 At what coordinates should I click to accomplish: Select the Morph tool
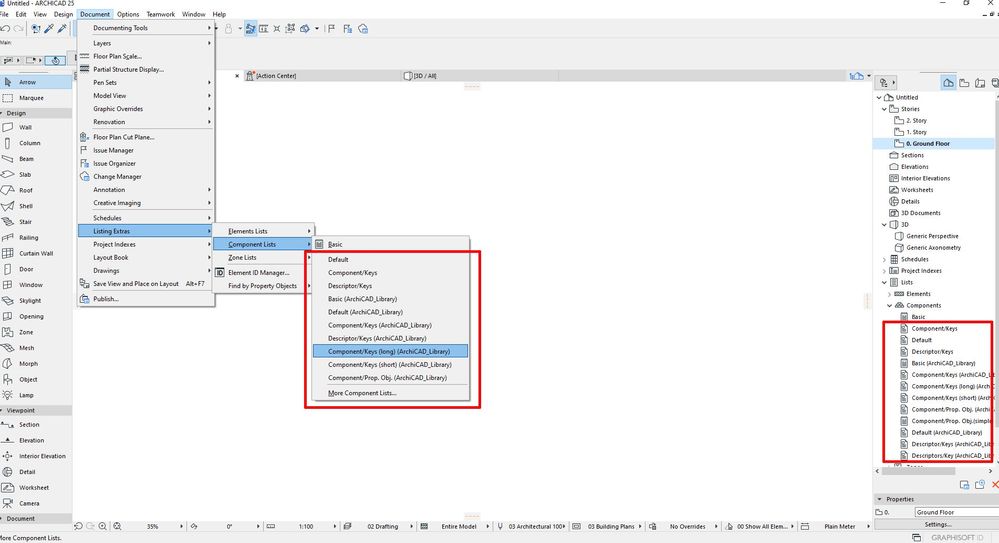click(x=36, y=364)
